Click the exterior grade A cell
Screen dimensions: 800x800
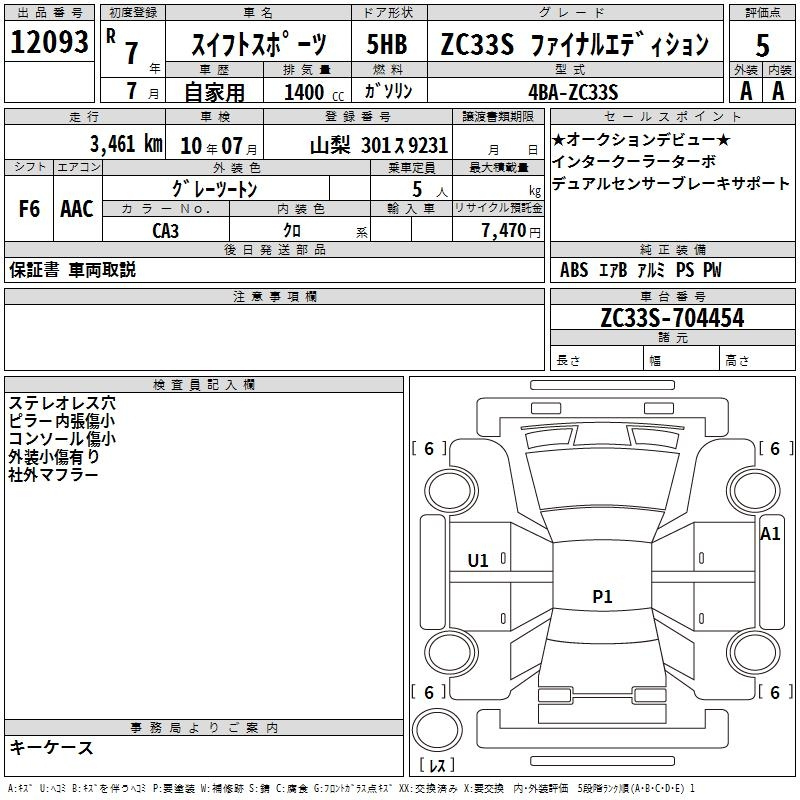tap(745, 91)
